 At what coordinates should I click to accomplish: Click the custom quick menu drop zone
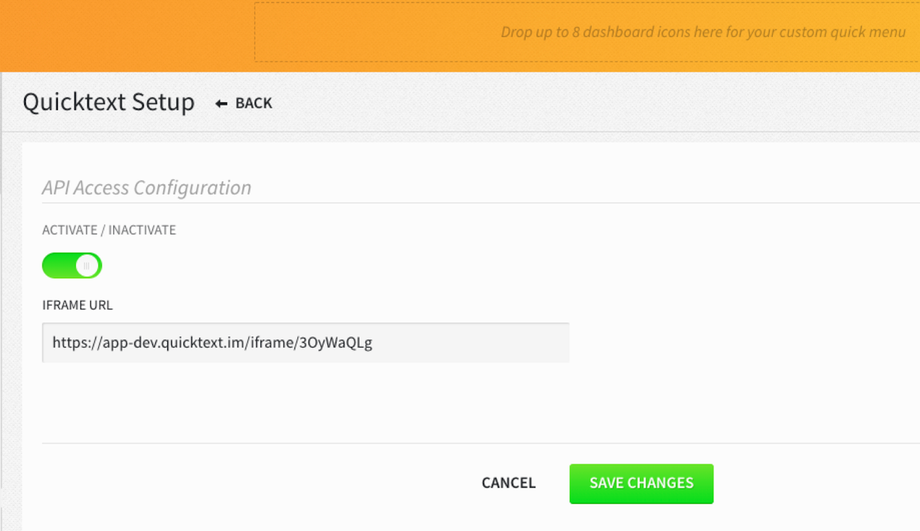(587, 32)
